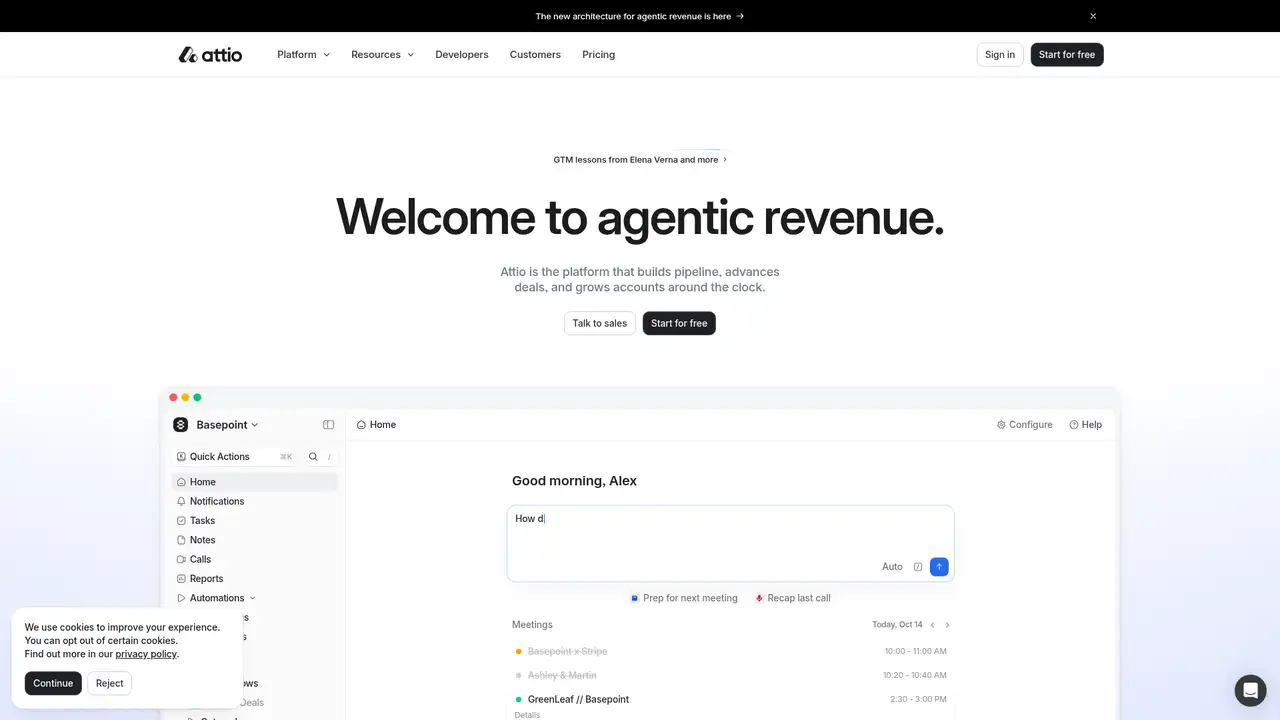Open the Resources dropdown menu
This screenshot has width=1280, height=720.
point(382,55)
